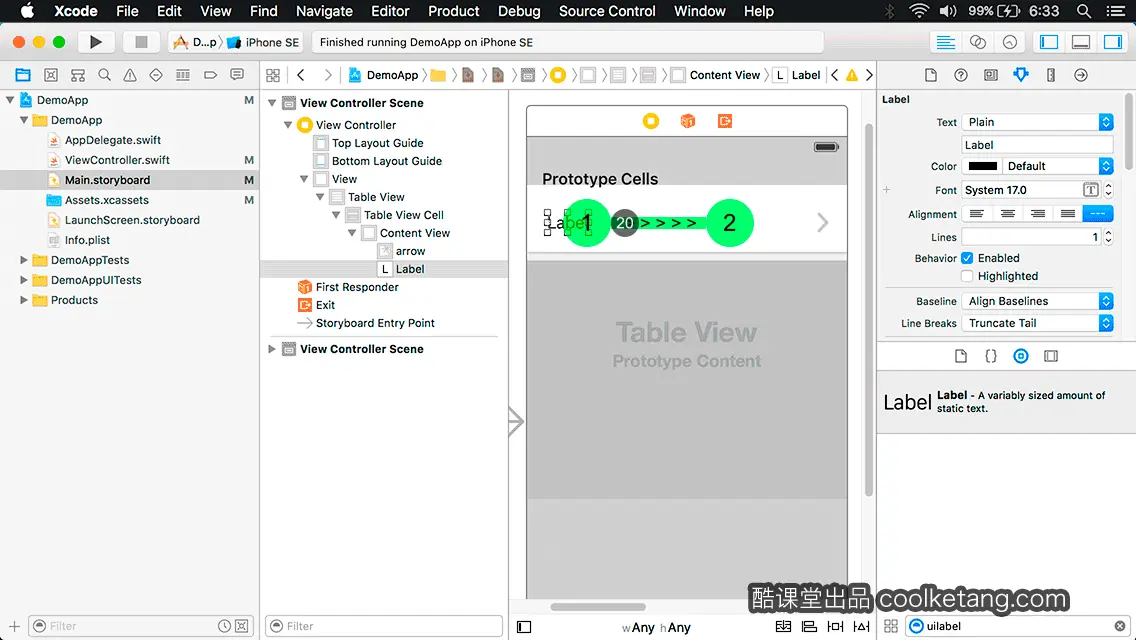
Task: Open the Report navigator
Action: point(237,75)
